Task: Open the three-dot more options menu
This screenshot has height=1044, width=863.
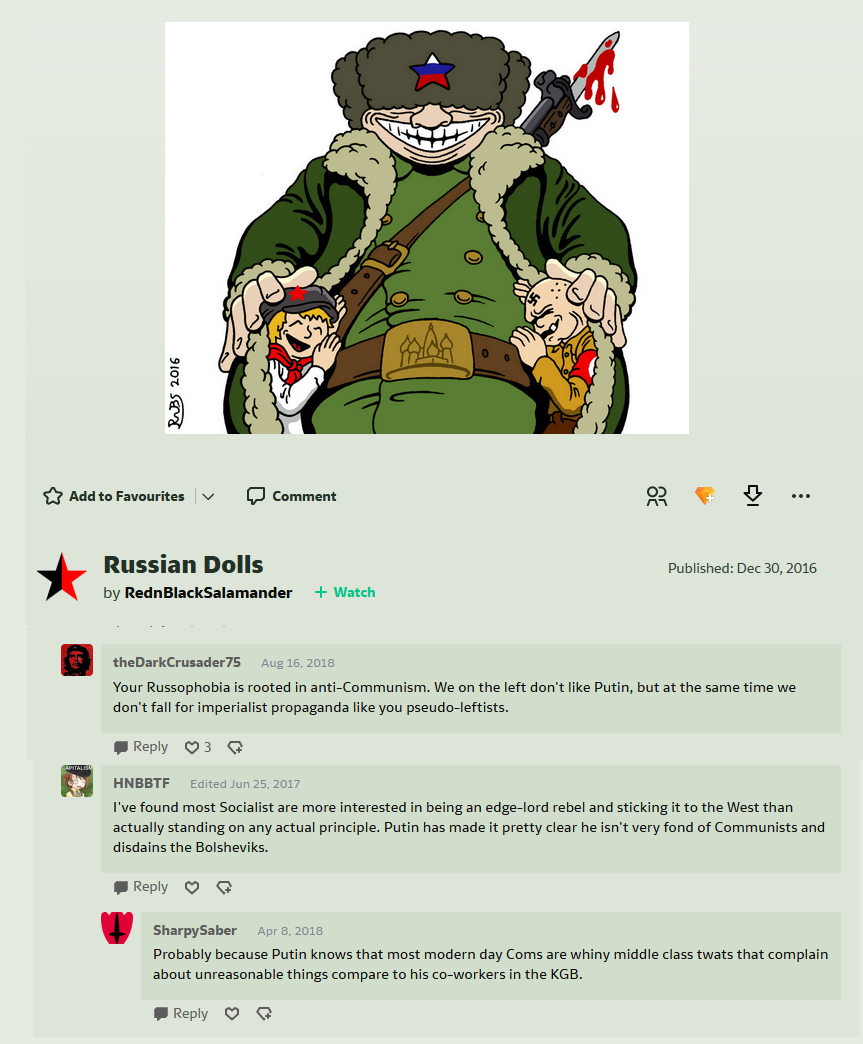Action: coord(800,496)
